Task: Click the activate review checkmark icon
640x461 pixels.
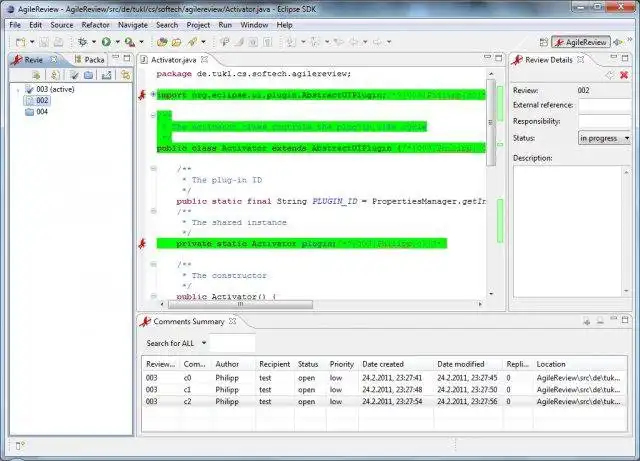Action: pyautogui.click(x=74, y=75)
